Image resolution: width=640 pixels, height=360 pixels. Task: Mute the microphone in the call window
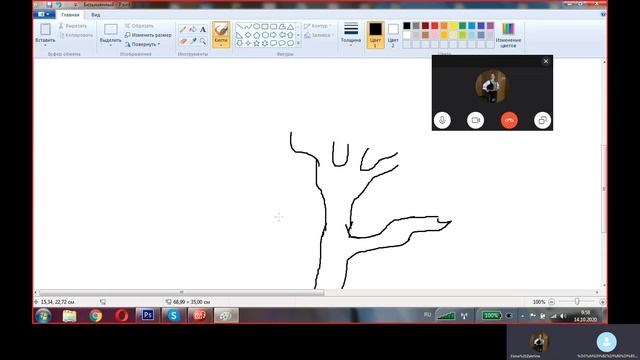point(442,120)
